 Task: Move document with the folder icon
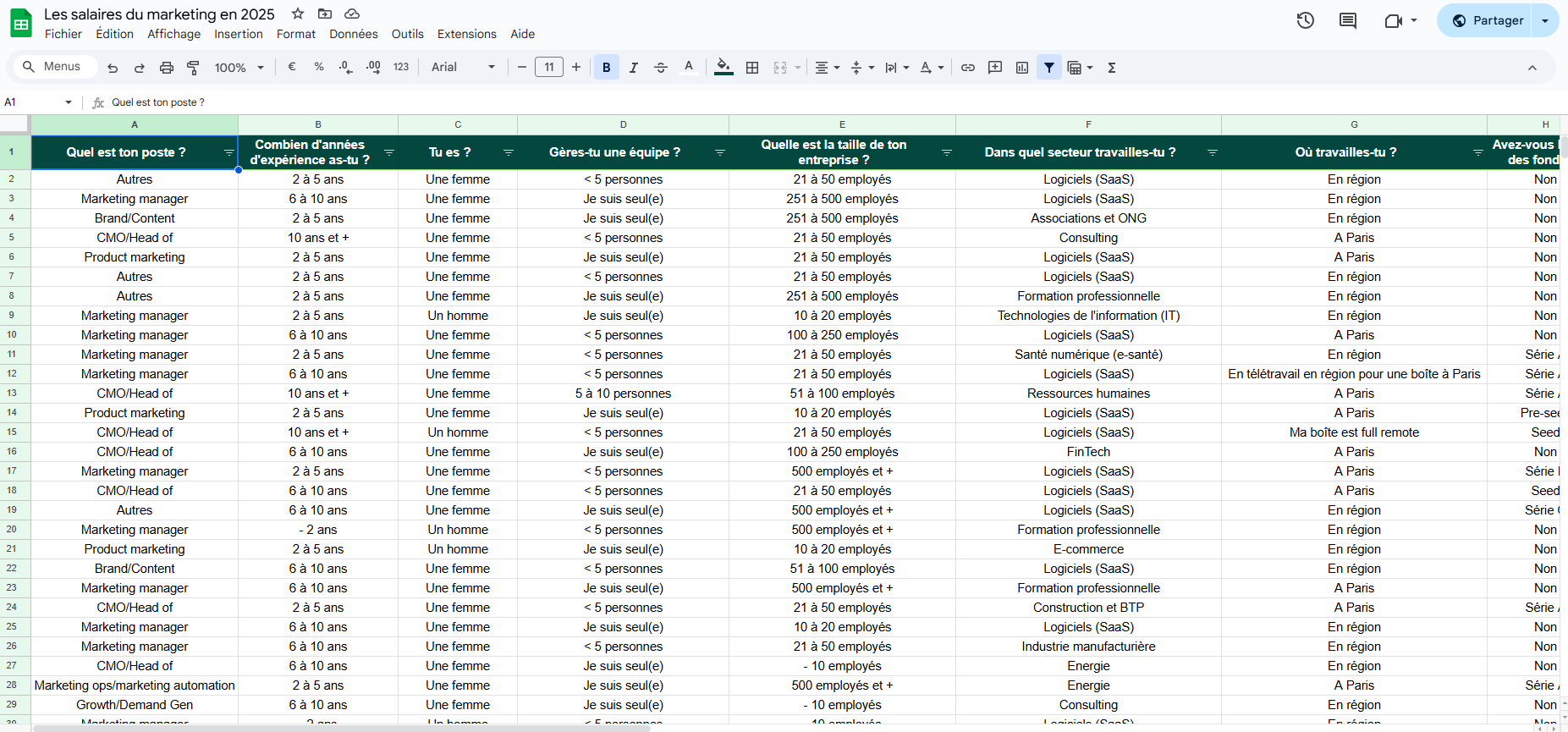pyautogui.click(x=325, y=14)
